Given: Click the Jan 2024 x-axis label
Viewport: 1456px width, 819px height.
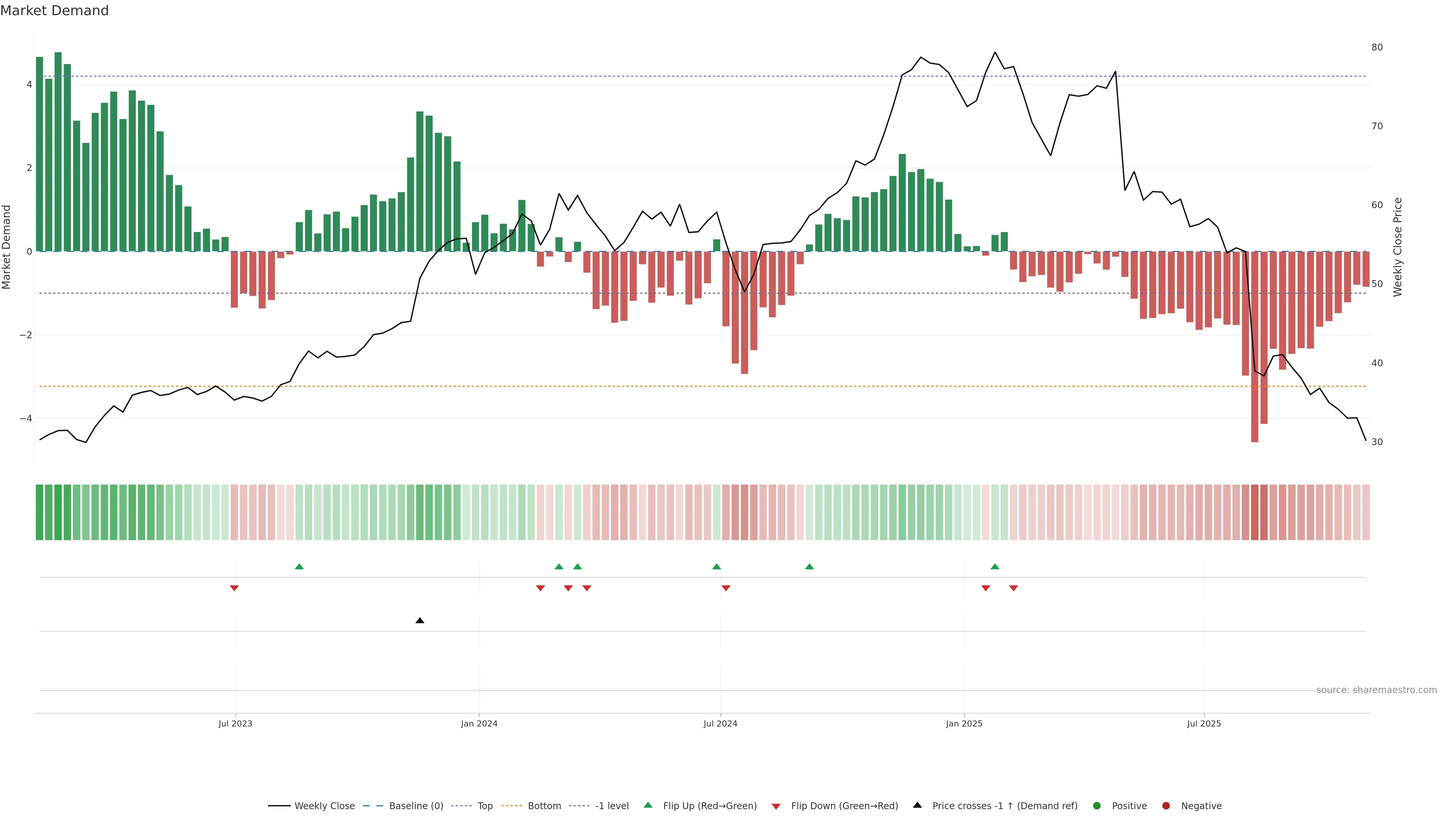Looking at the screenshot, I should coord(479,723).
